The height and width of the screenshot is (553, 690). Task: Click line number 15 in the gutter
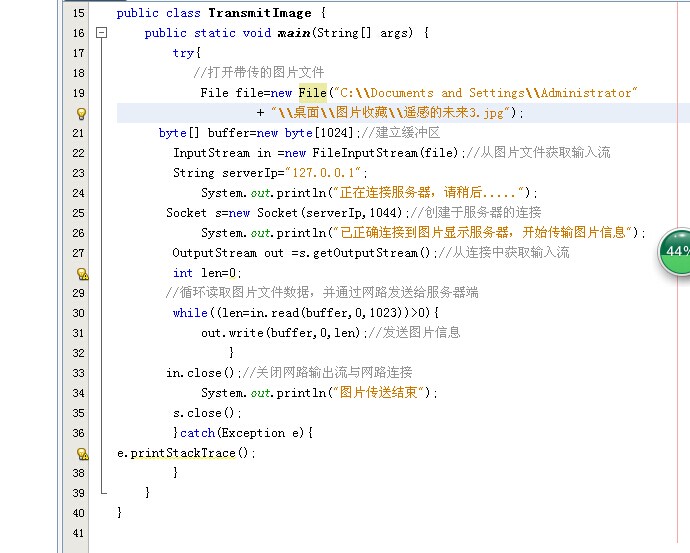coord(78,13)
